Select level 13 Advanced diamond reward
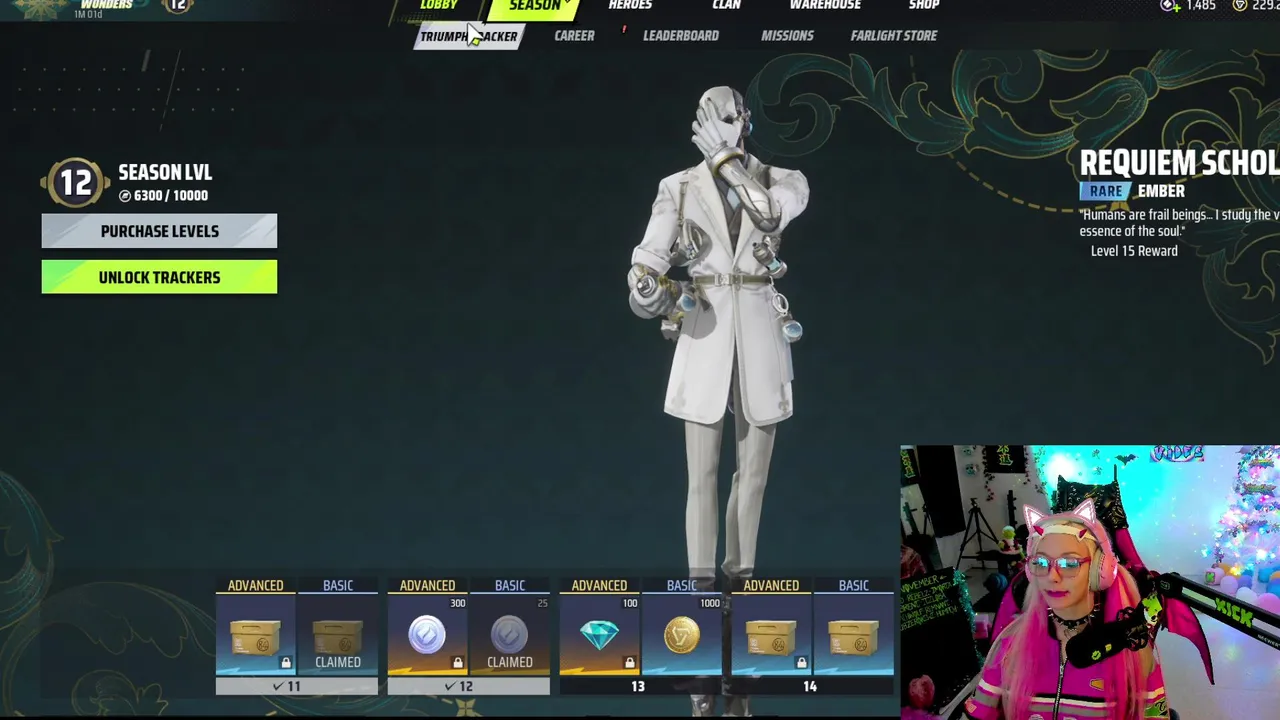1280x720 pixels. pos(599,635)
